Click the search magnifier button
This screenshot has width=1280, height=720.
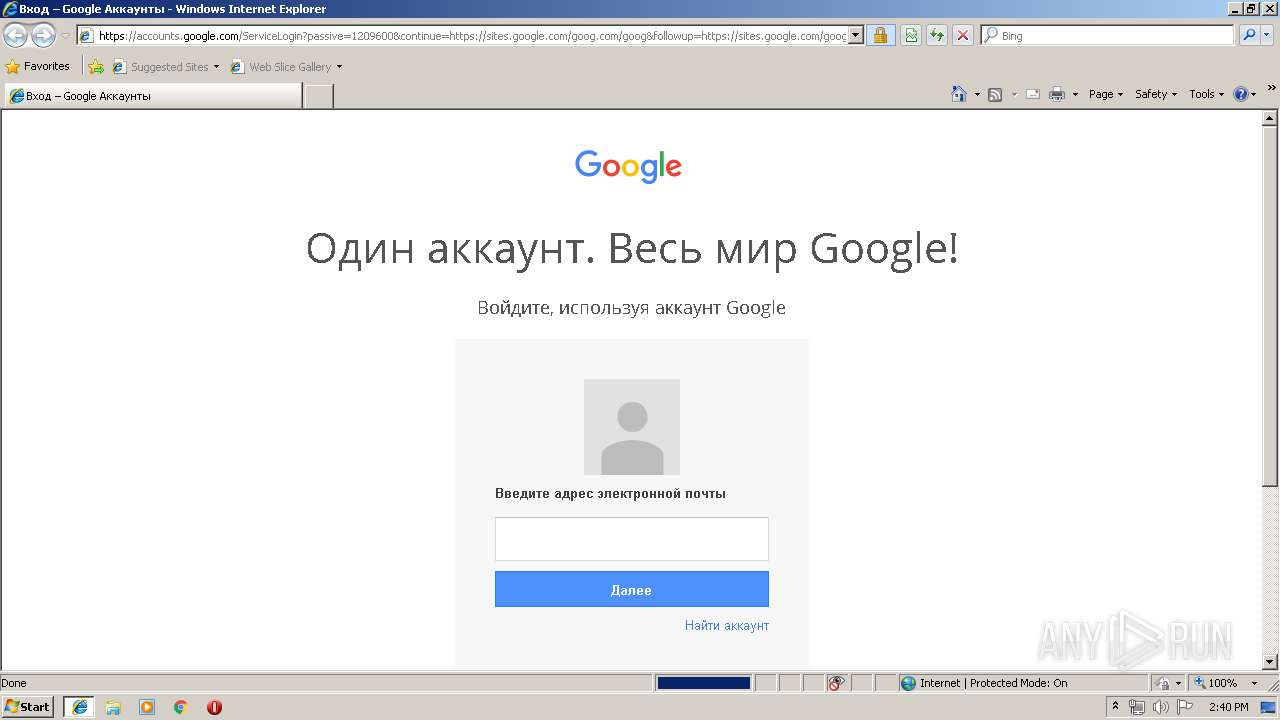tap(1249, 36)
